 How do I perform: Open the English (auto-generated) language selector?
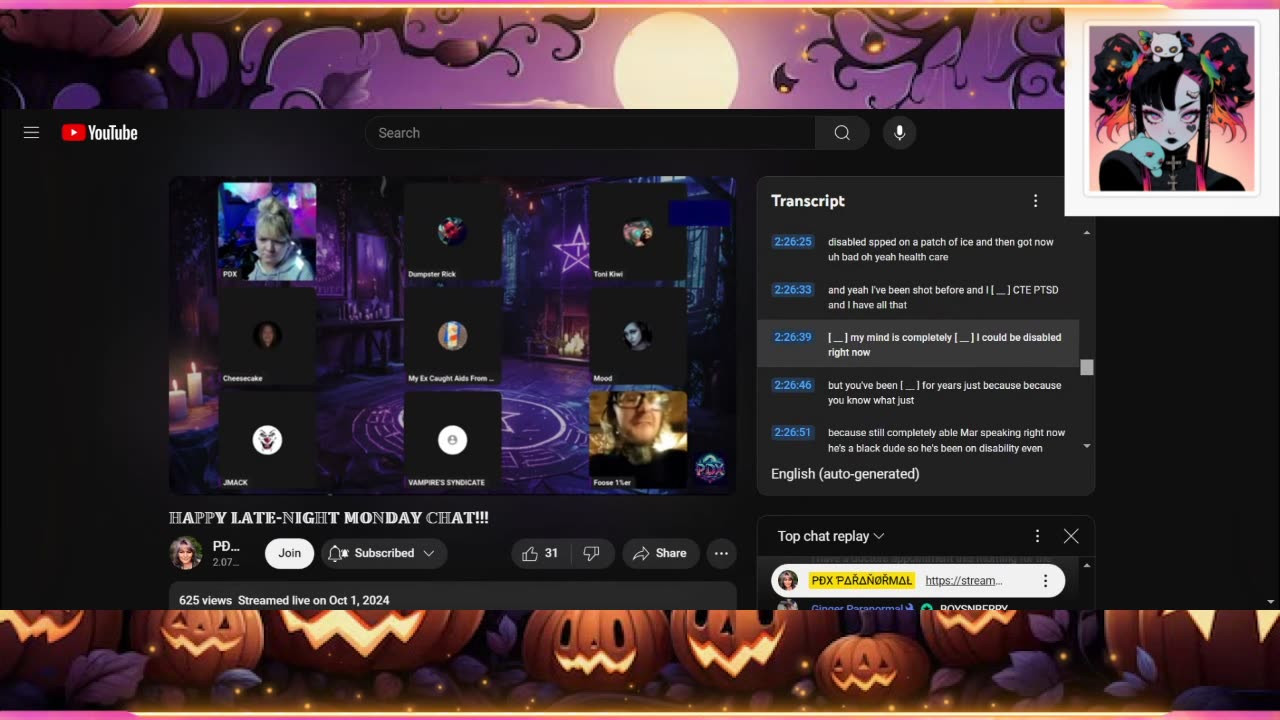coord(845,474)
